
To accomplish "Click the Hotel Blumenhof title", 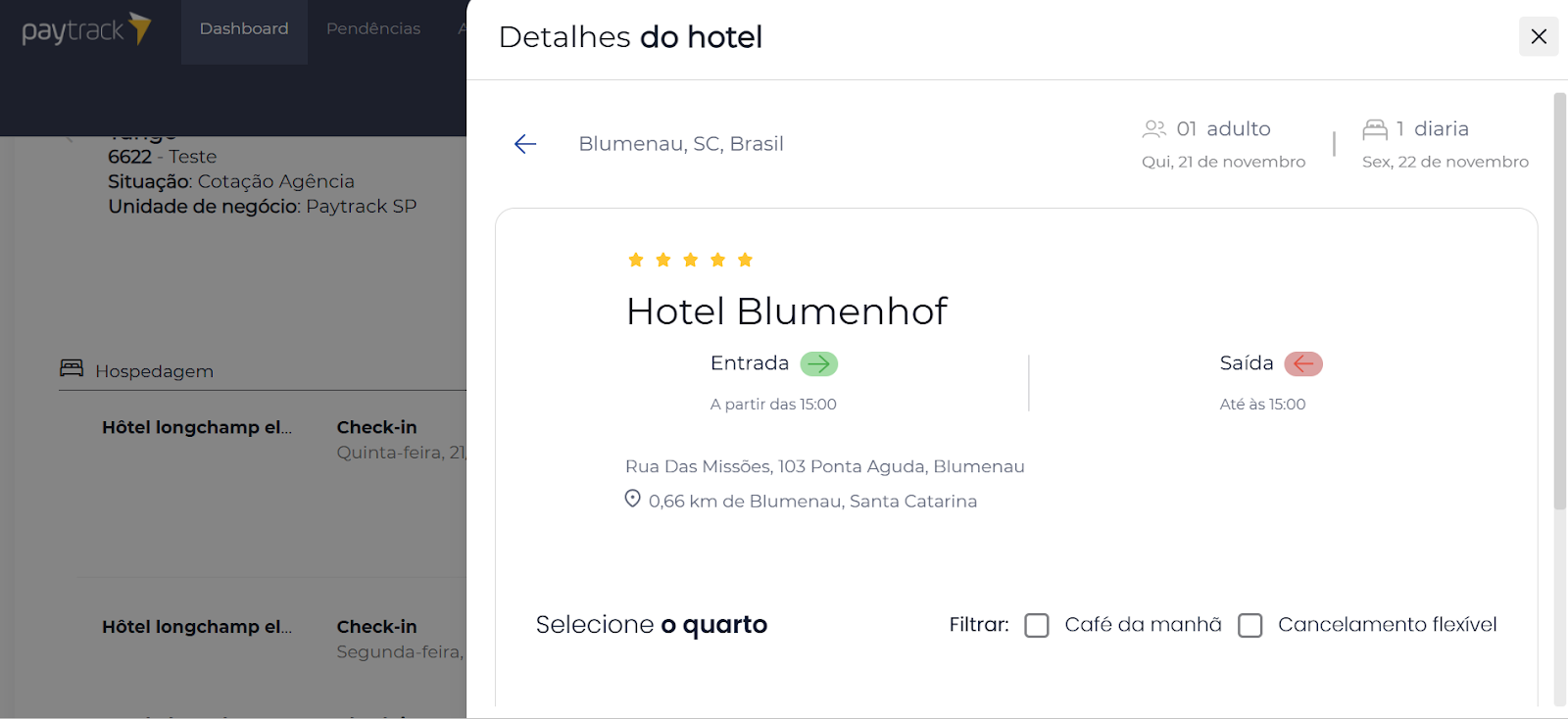I will (x=787, y=312).
